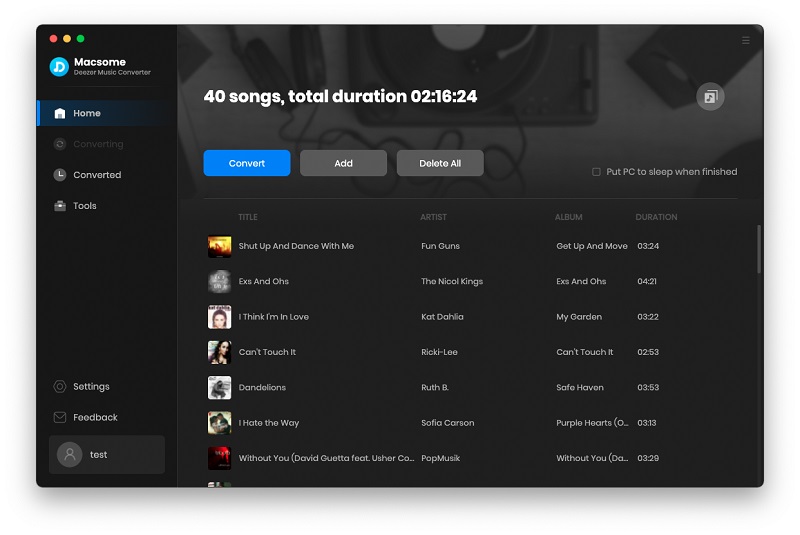Click album art for Exs And Ohs
Screen dimensions: 800x535
click(219, 282)
